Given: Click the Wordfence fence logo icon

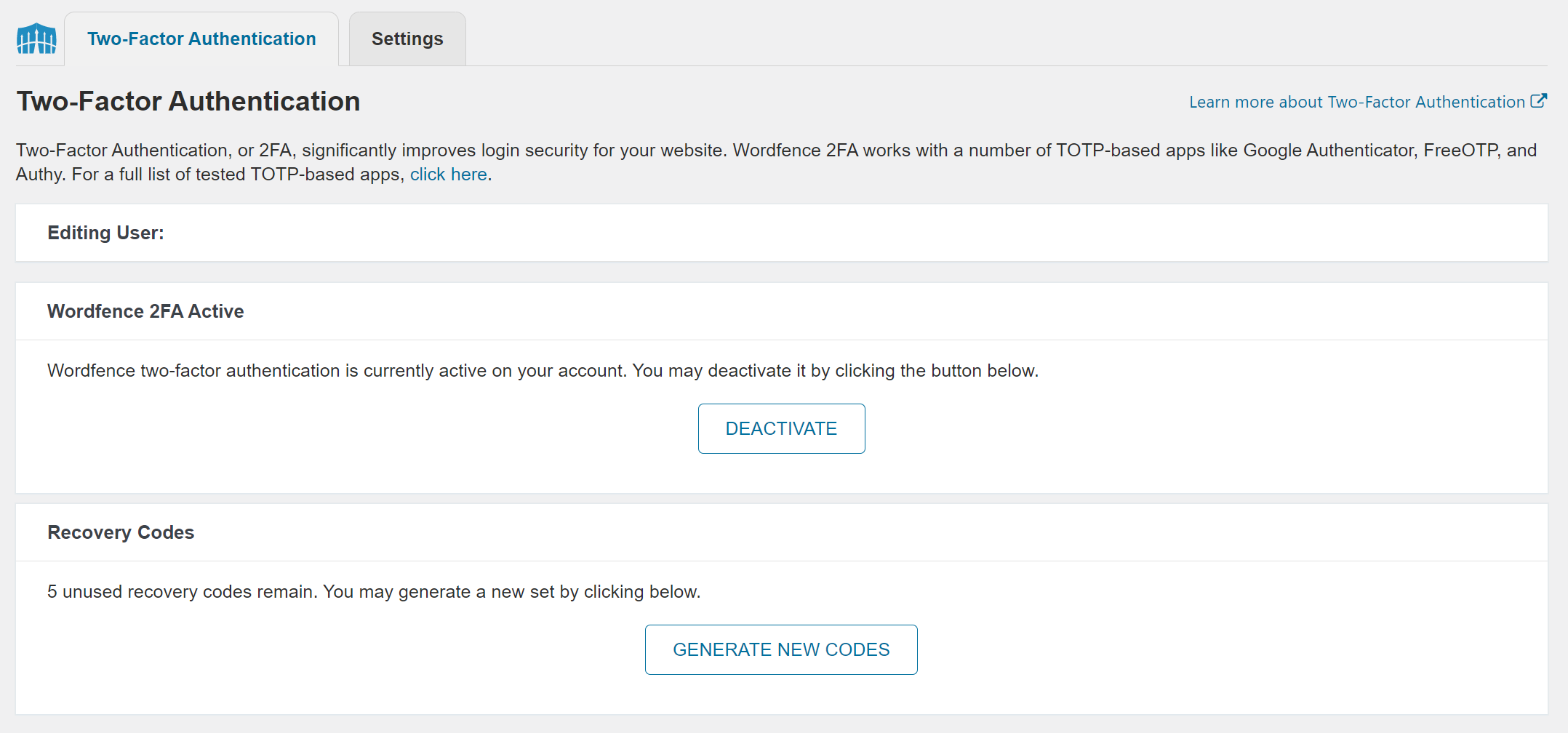Looking at the screenshot, I should click(x=36, y=39).
